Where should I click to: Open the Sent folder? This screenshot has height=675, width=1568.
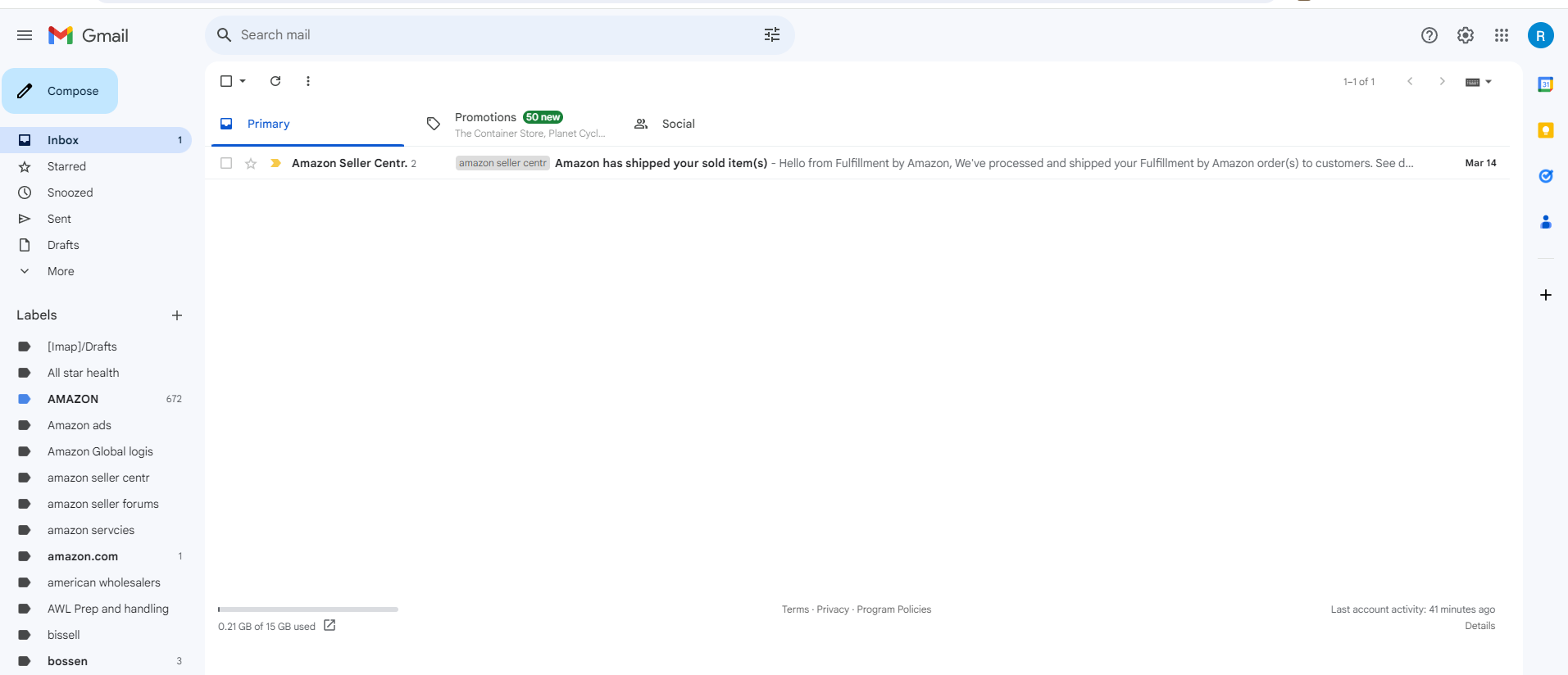(x=96, y=219)
